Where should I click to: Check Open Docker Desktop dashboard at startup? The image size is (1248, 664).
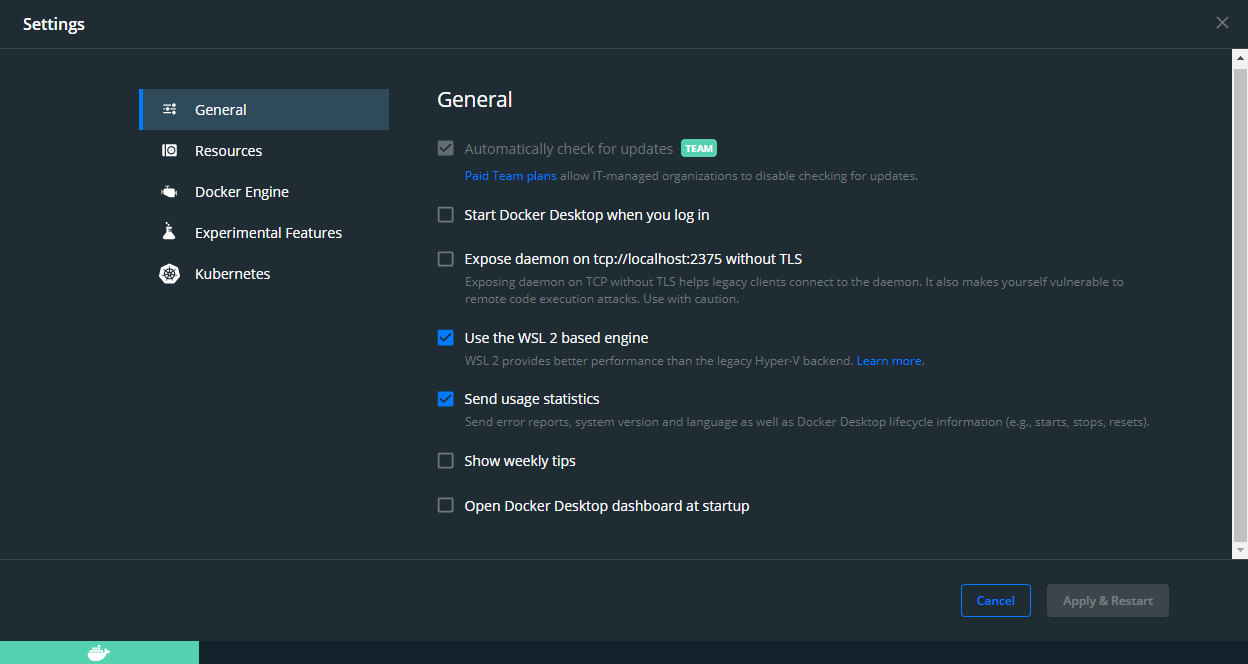coord(446,506)
